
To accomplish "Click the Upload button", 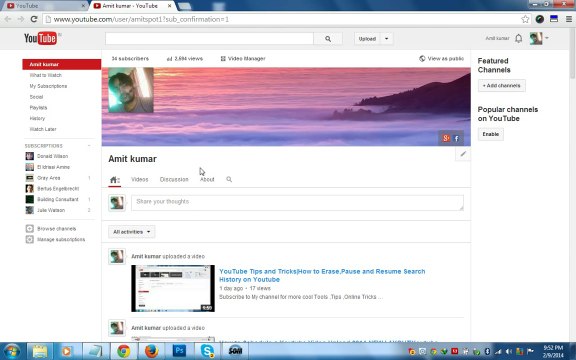I will point(367,39).
